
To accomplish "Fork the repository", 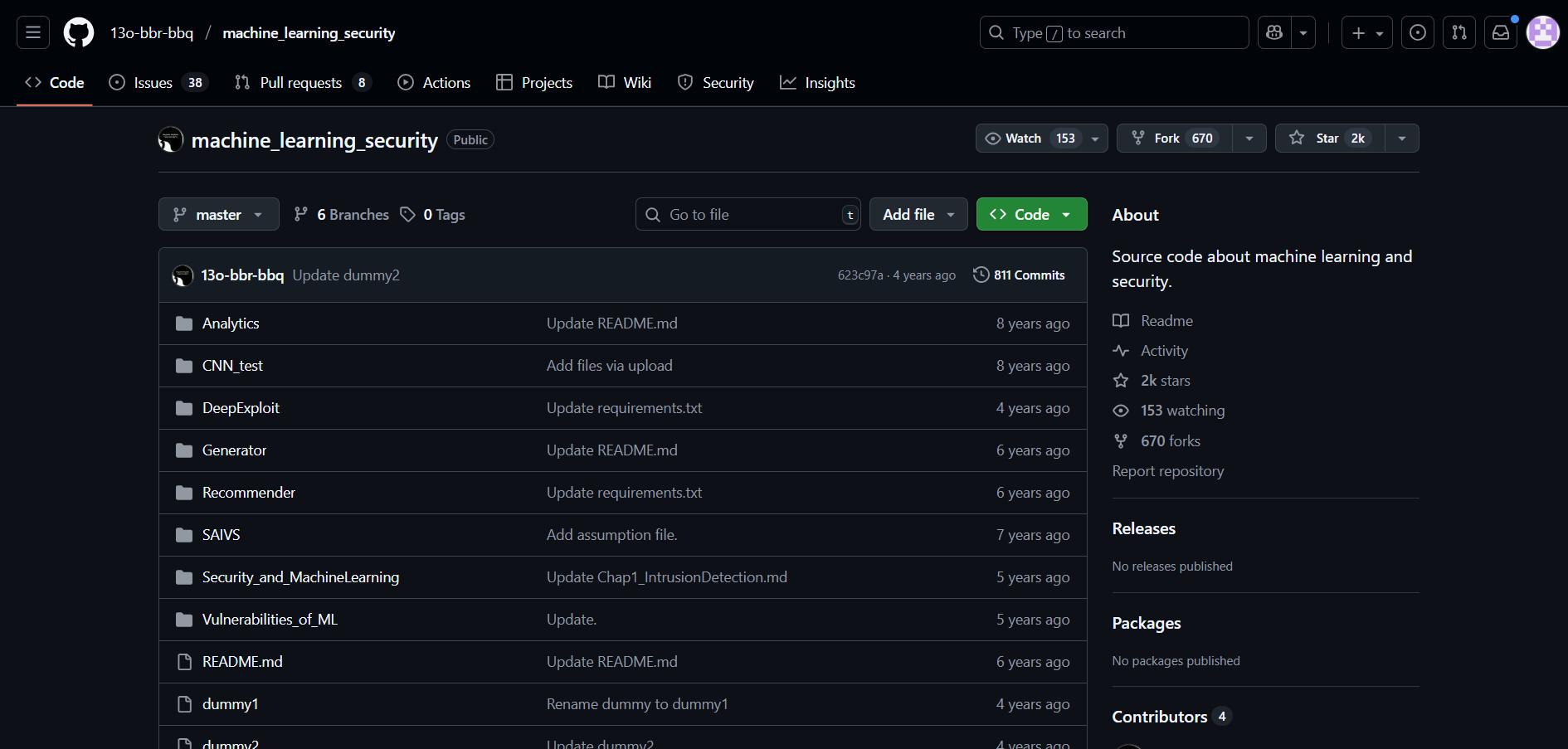I will pos(1174,139).
